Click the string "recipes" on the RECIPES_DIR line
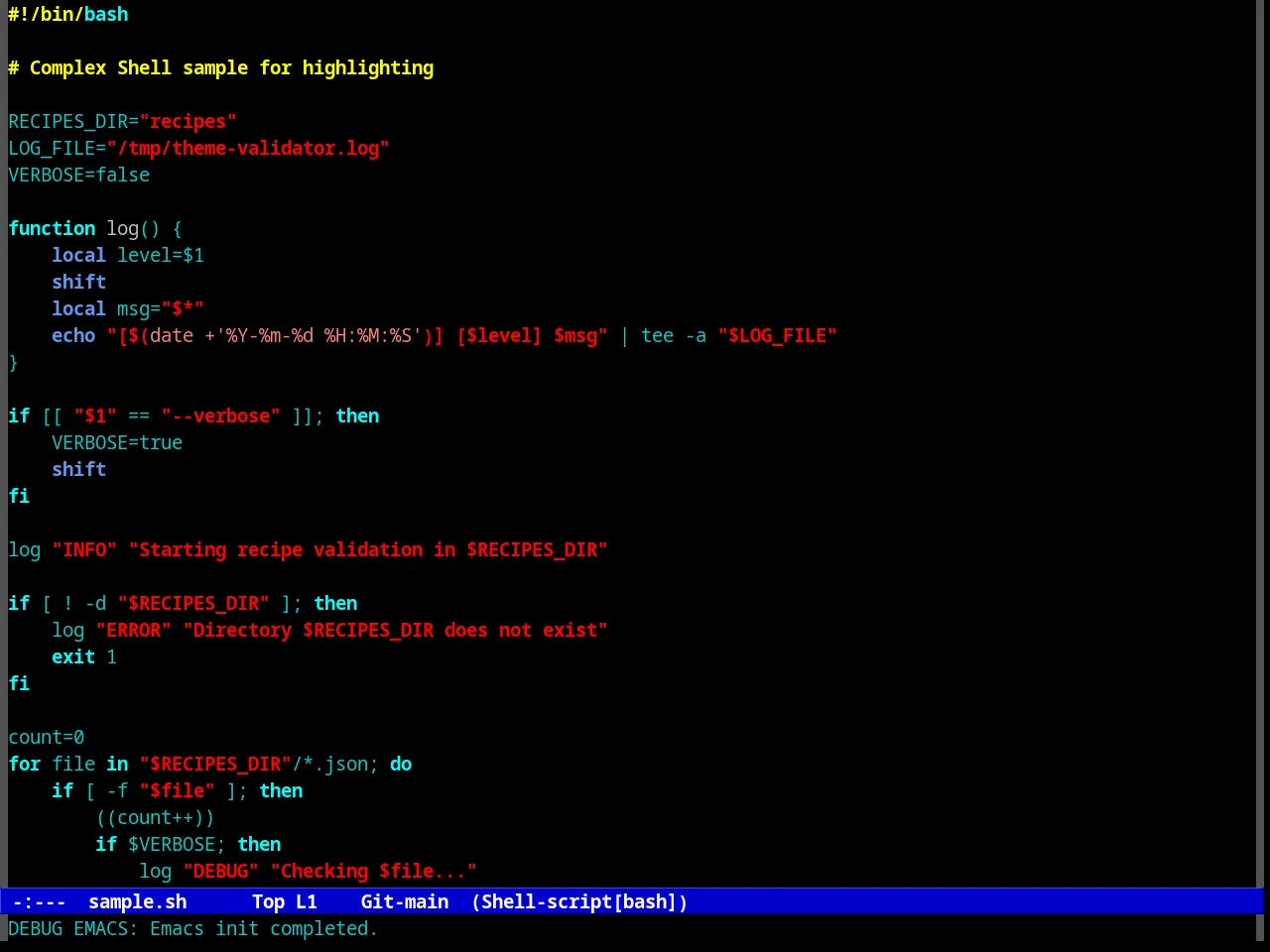The image size is (1270, 952). coord(188,121)
